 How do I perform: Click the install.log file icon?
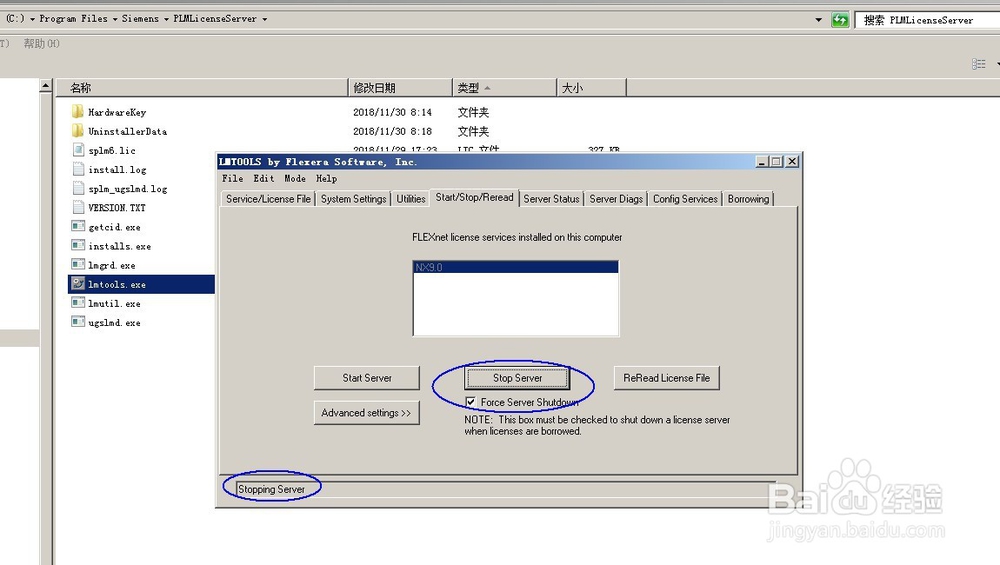click(78, 170)
